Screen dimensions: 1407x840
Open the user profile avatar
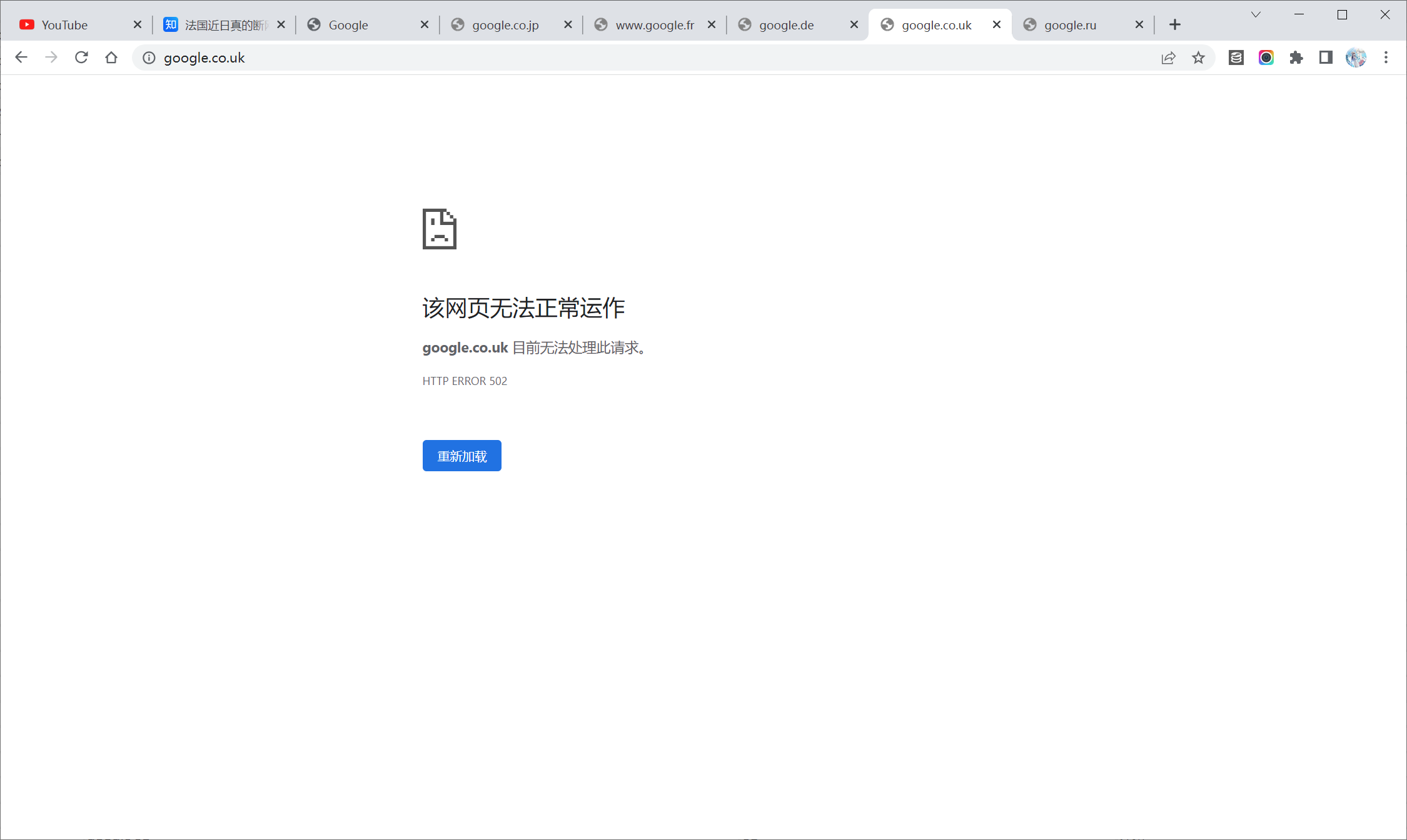(x=1356, y=57)
